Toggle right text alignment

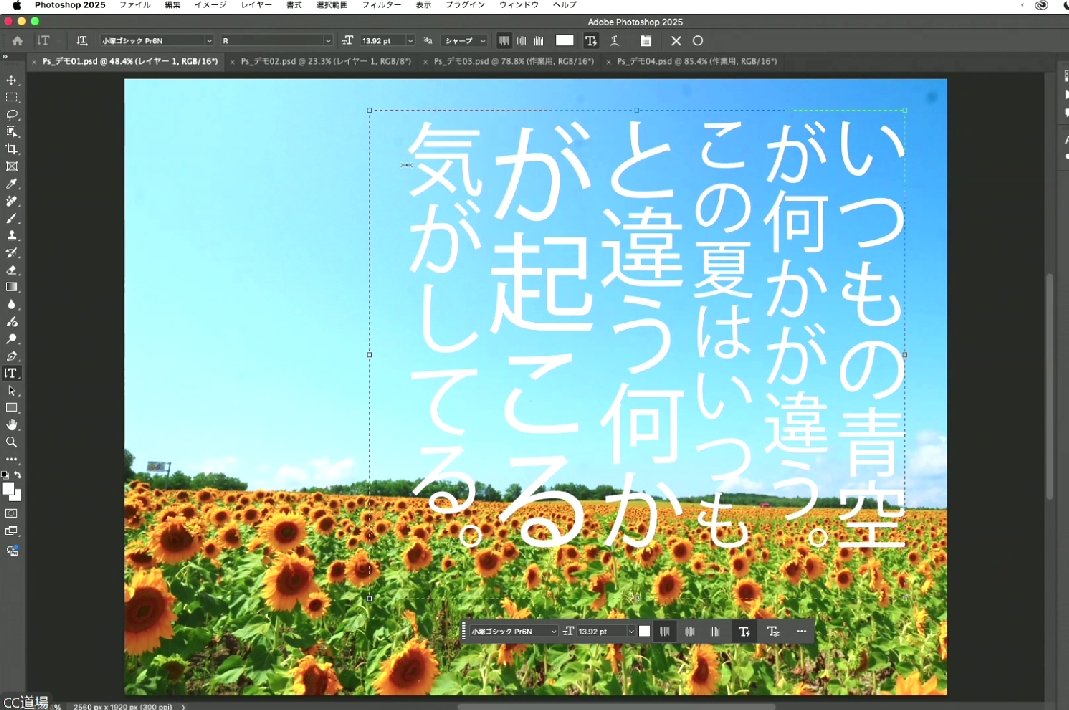538,41
